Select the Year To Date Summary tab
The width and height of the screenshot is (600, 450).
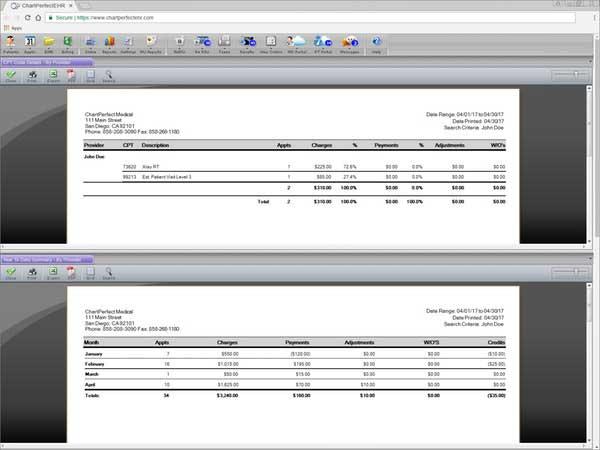point(47,259)
